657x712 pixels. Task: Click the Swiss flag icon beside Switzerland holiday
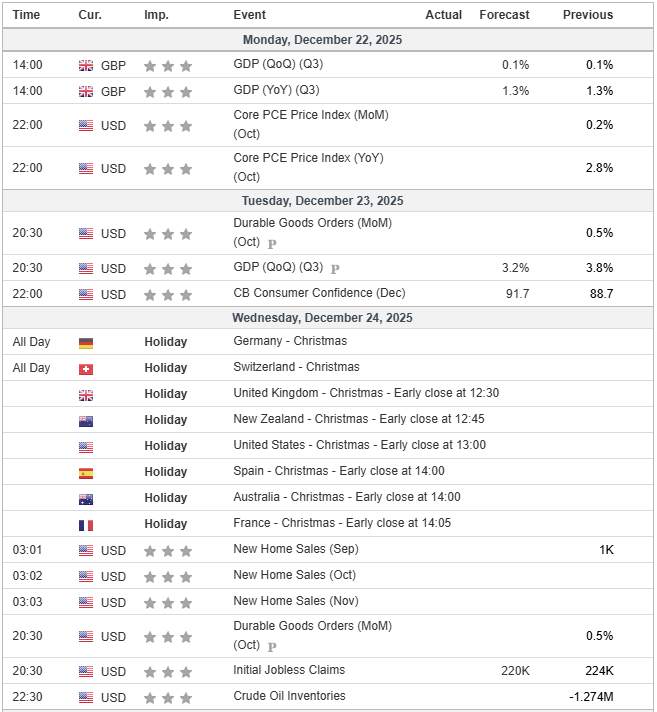tap(86, 368)
